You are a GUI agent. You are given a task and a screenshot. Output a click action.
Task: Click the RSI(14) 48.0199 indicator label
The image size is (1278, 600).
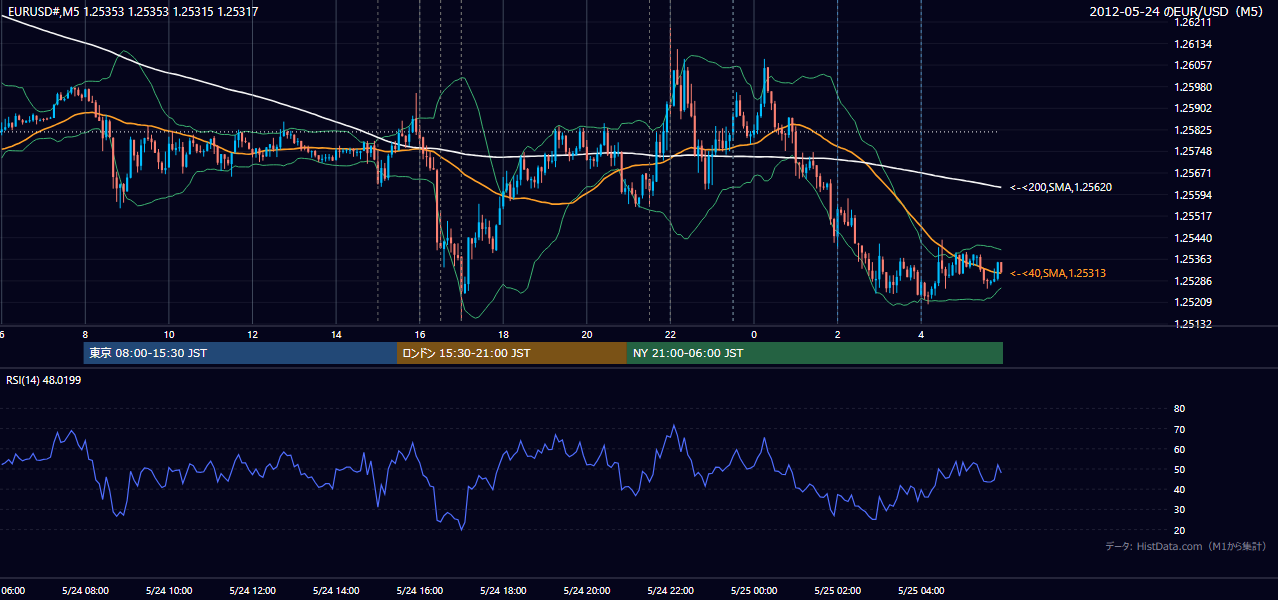(x=44, y=380)
